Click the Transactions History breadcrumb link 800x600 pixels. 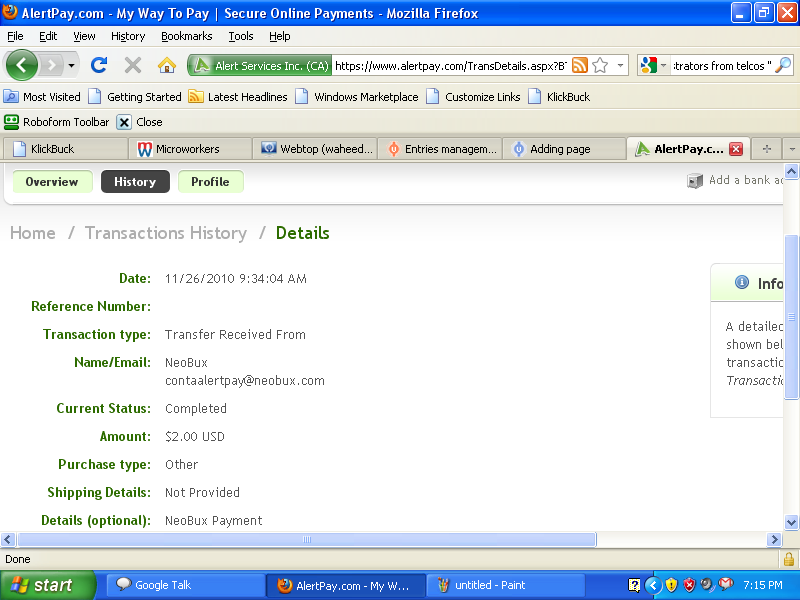[x=166, y=233]
